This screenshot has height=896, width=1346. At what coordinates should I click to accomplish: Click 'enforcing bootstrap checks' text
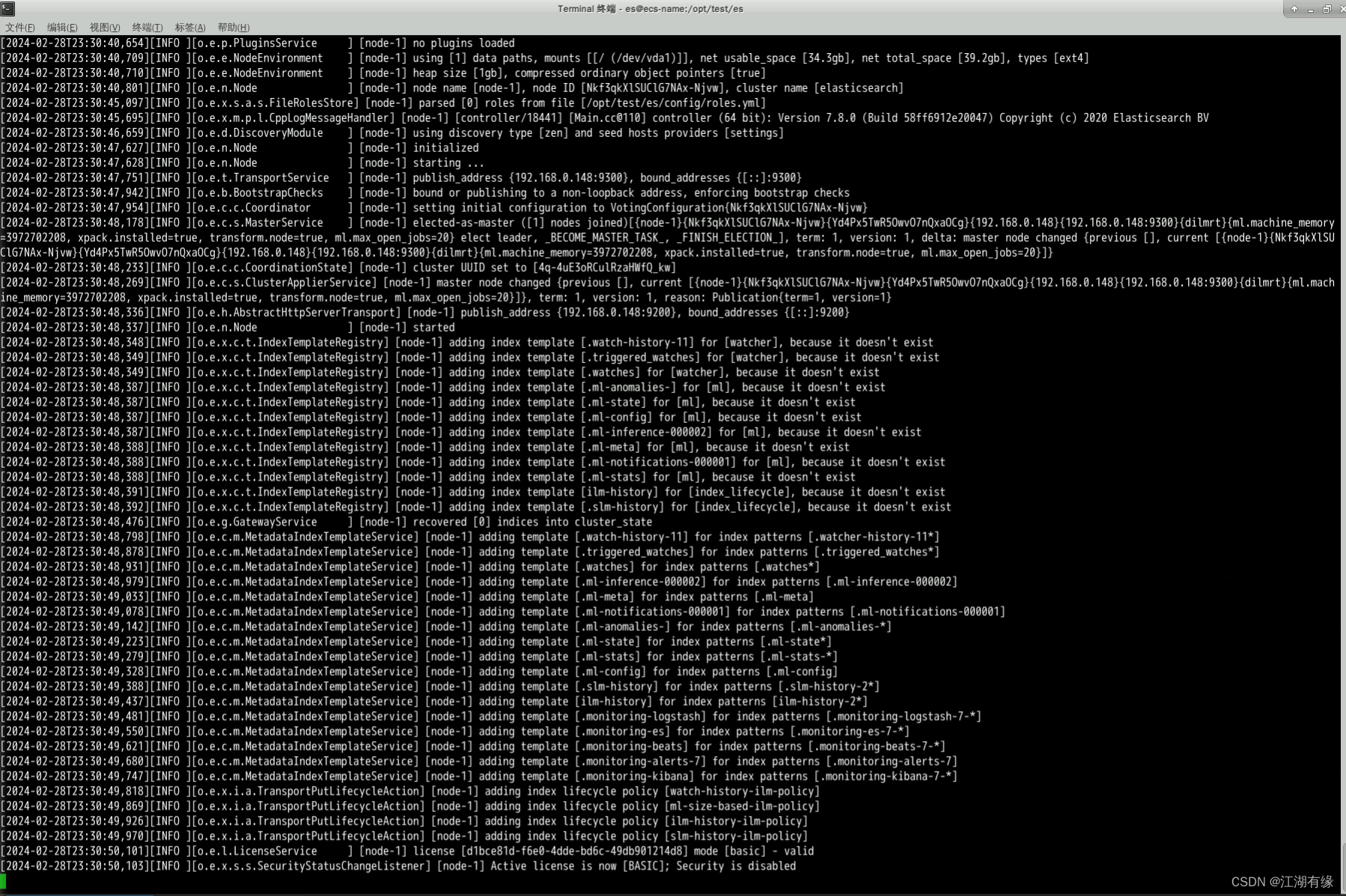(x=772, y=193)
